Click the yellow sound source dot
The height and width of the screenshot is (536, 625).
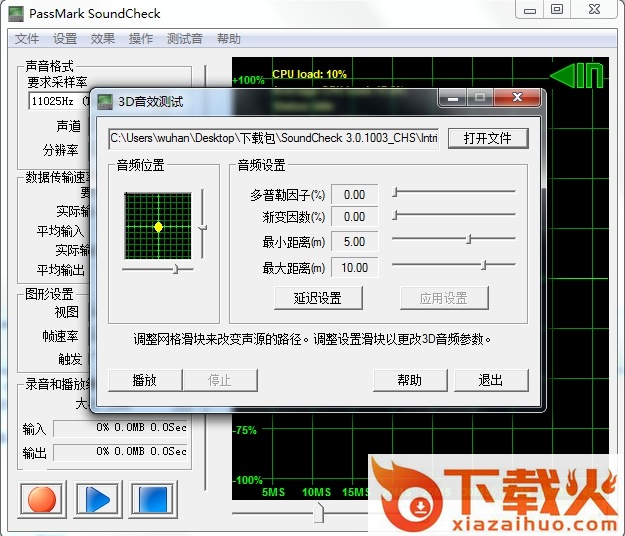tap(158, 227)
